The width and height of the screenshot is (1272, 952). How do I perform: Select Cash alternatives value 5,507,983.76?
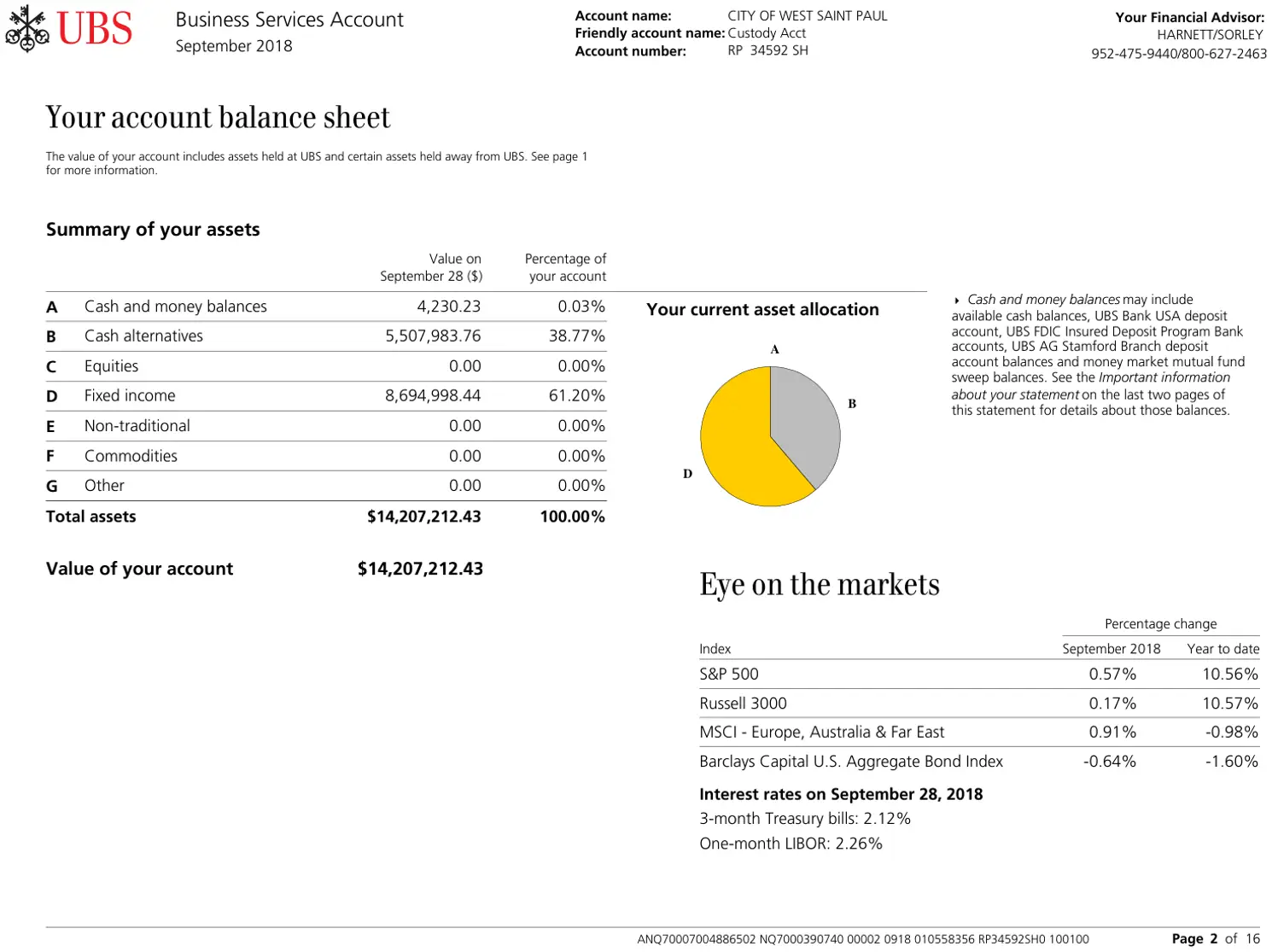(x=433, y=336)
